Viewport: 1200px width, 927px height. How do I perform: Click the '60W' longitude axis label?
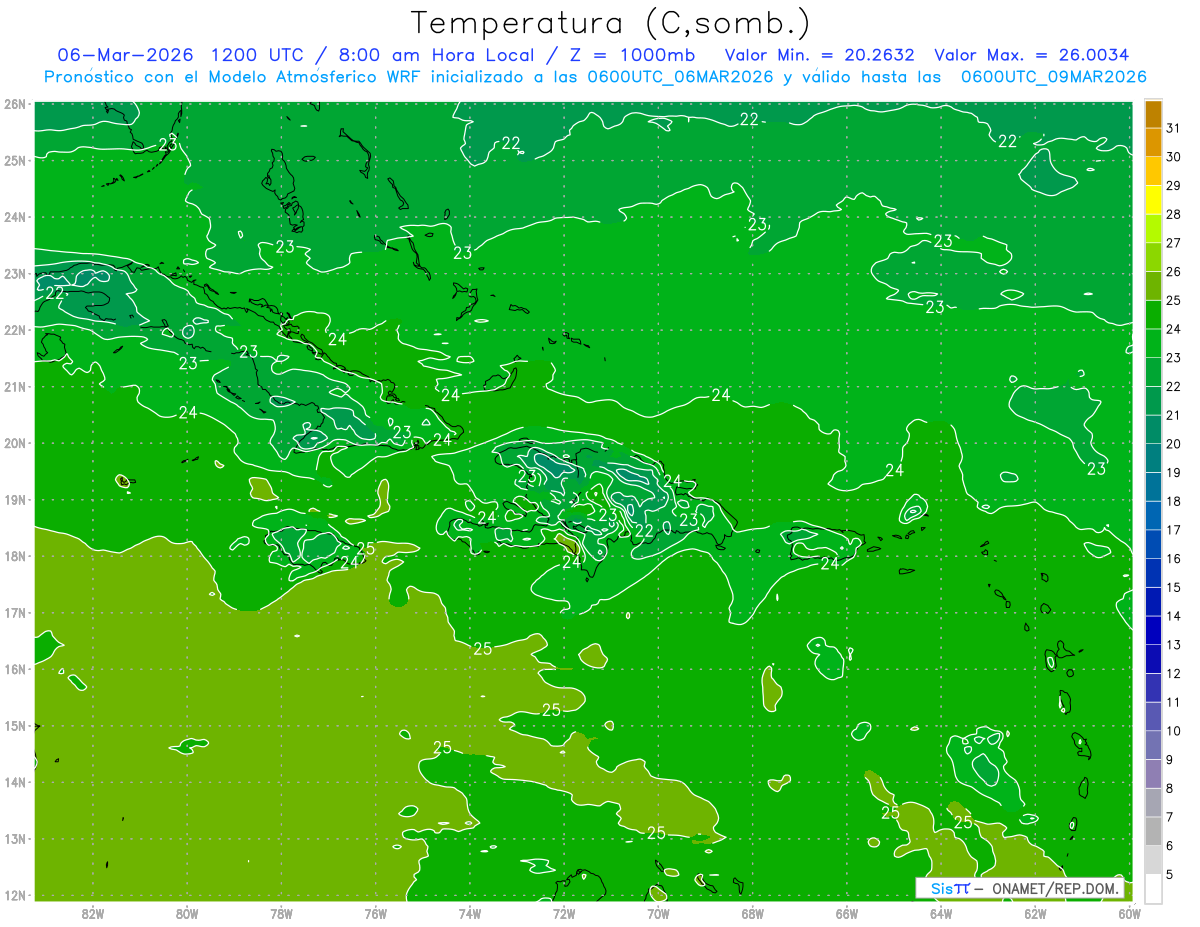click(x=1130, y=913)
